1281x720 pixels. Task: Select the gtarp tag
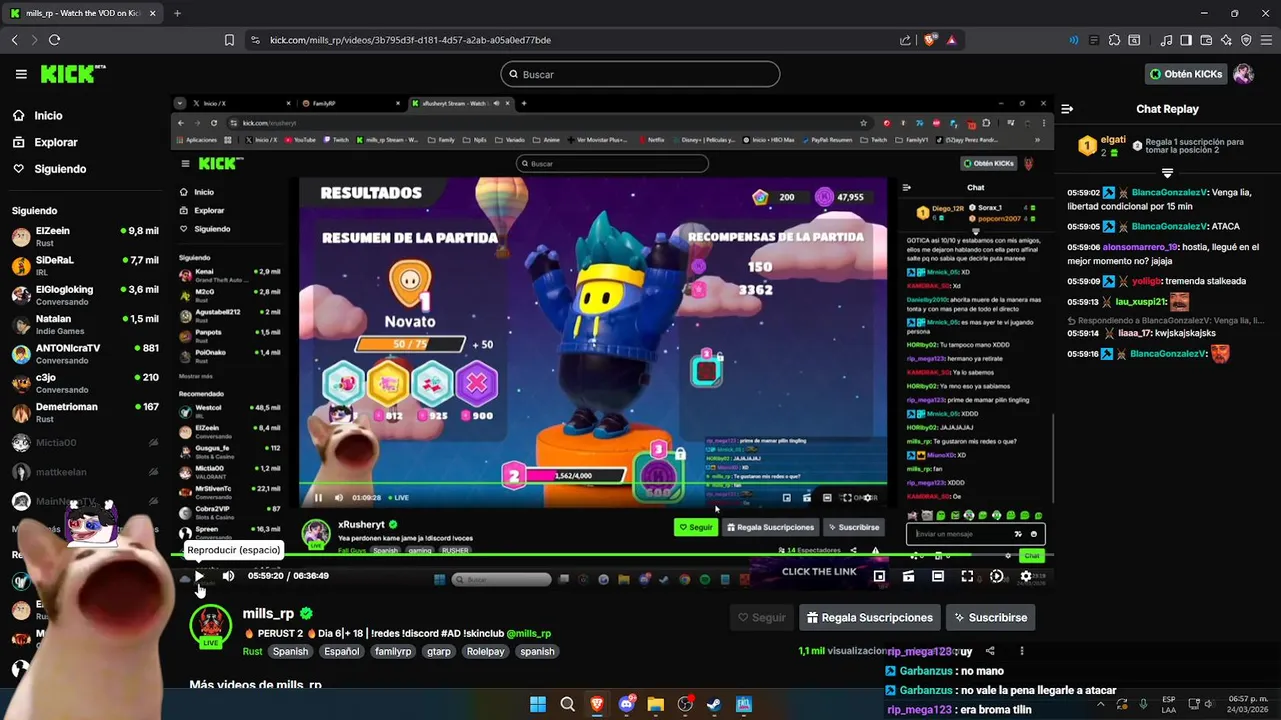pyautogui.click(x=439, y=651)
